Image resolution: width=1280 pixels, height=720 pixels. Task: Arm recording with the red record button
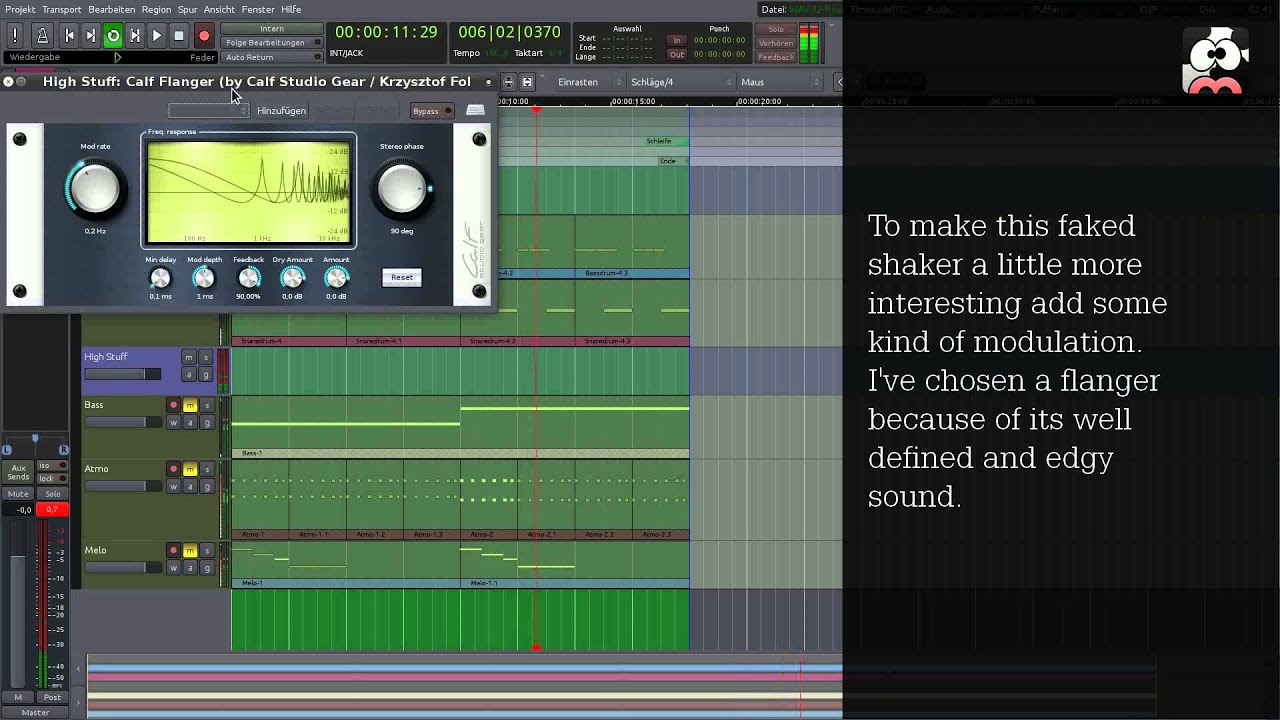[204, 36]
